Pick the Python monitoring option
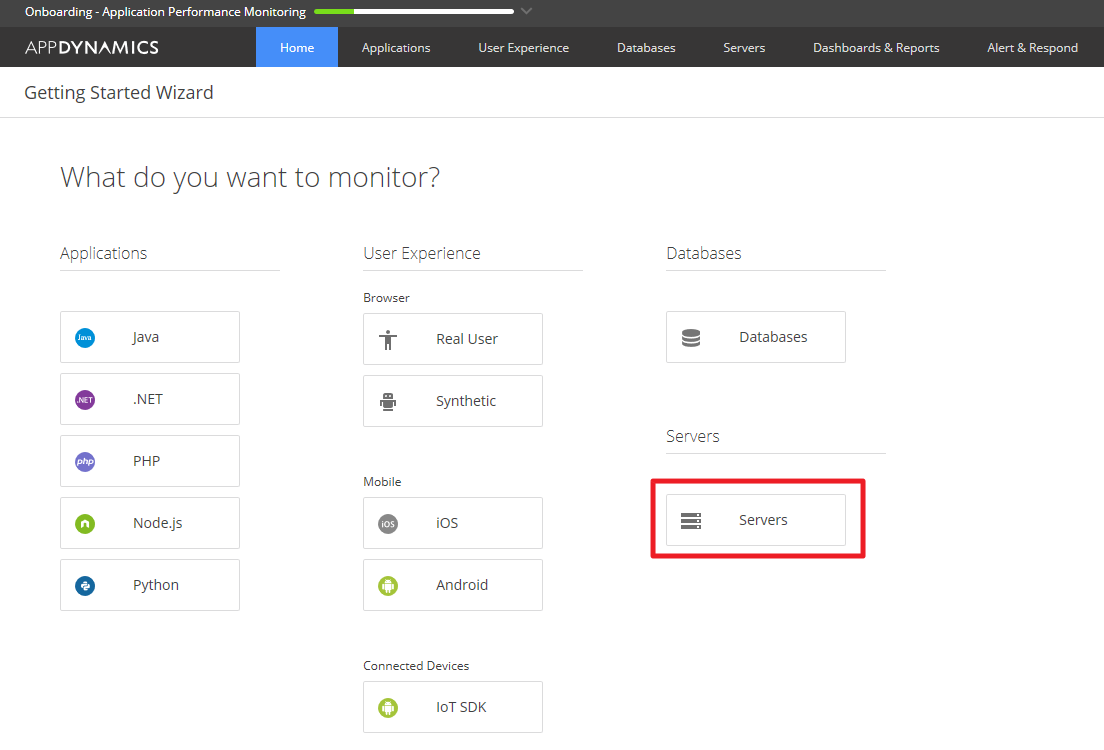1104x750 pixels. [150, 585]
